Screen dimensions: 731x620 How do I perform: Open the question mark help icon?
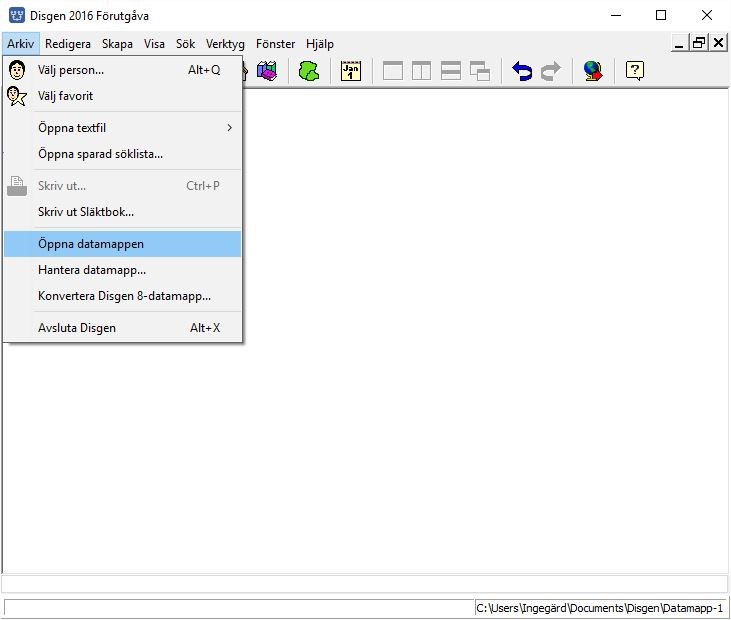pyautogui.click(x=635, y=71)
